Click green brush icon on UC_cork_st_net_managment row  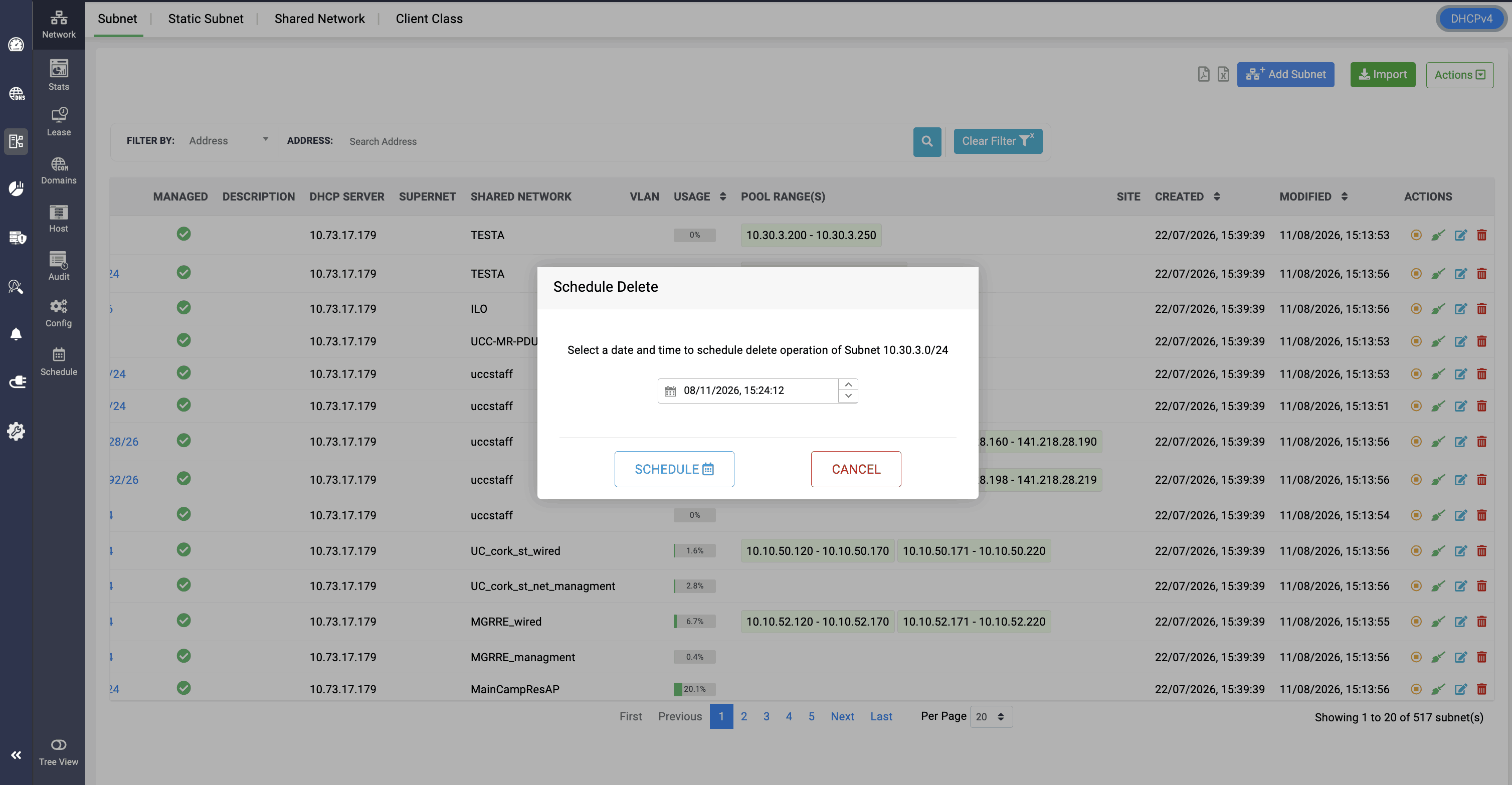(1437, 586)
